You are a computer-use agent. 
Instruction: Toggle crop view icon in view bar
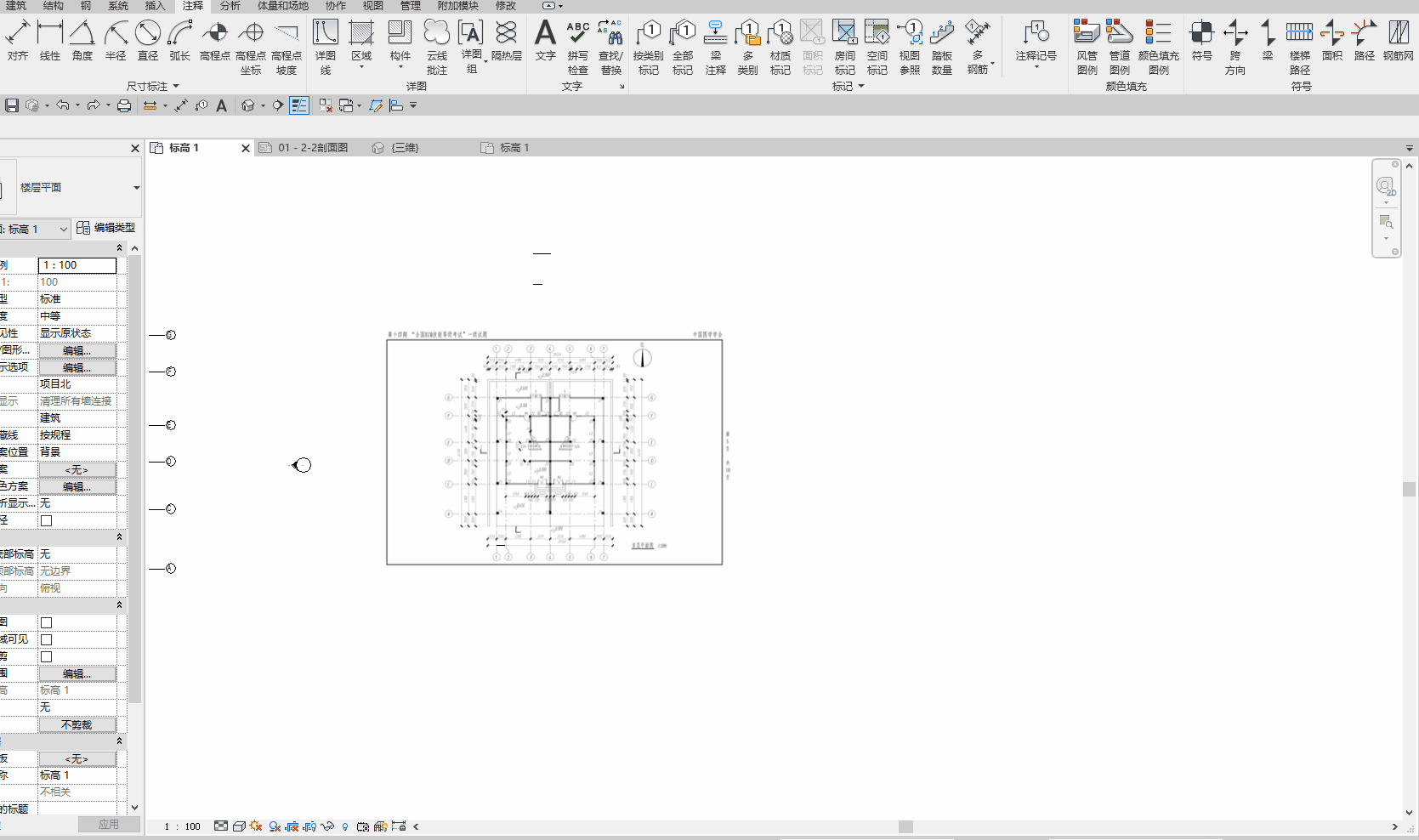click(x=292, y=826)
